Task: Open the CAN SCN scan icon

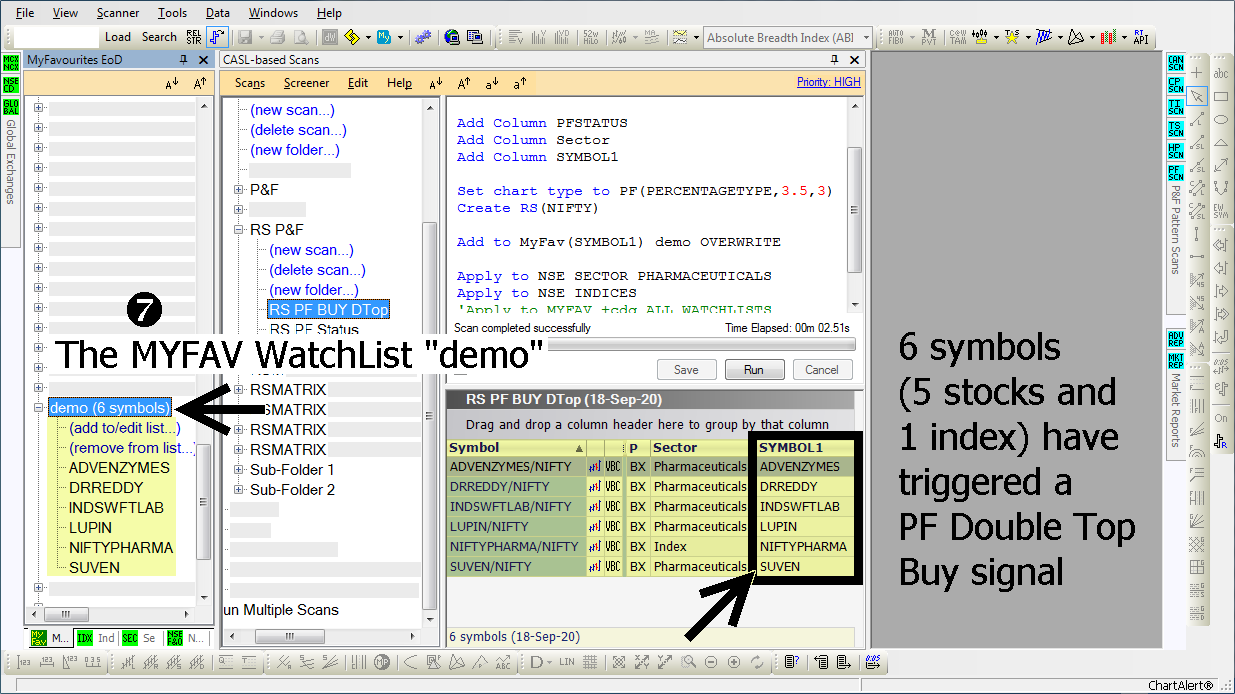Action: 1175,64
